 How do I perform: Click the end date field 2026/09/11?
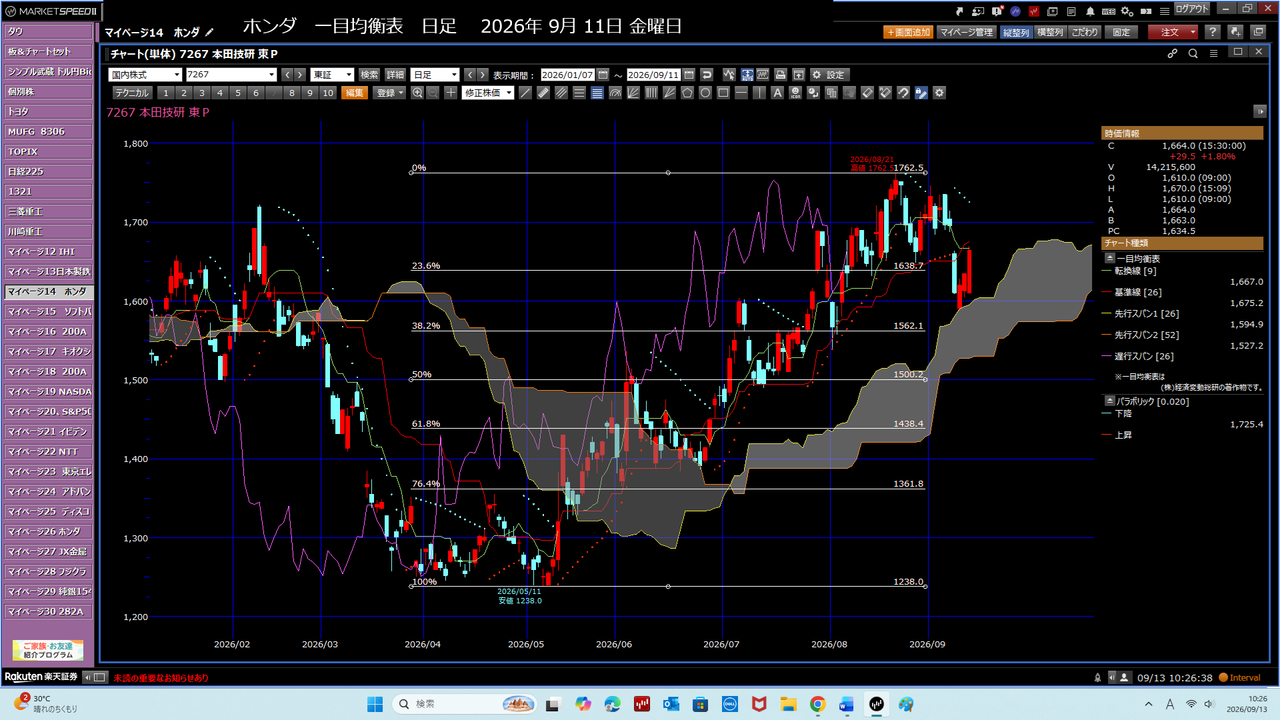(x=654, y=75)
